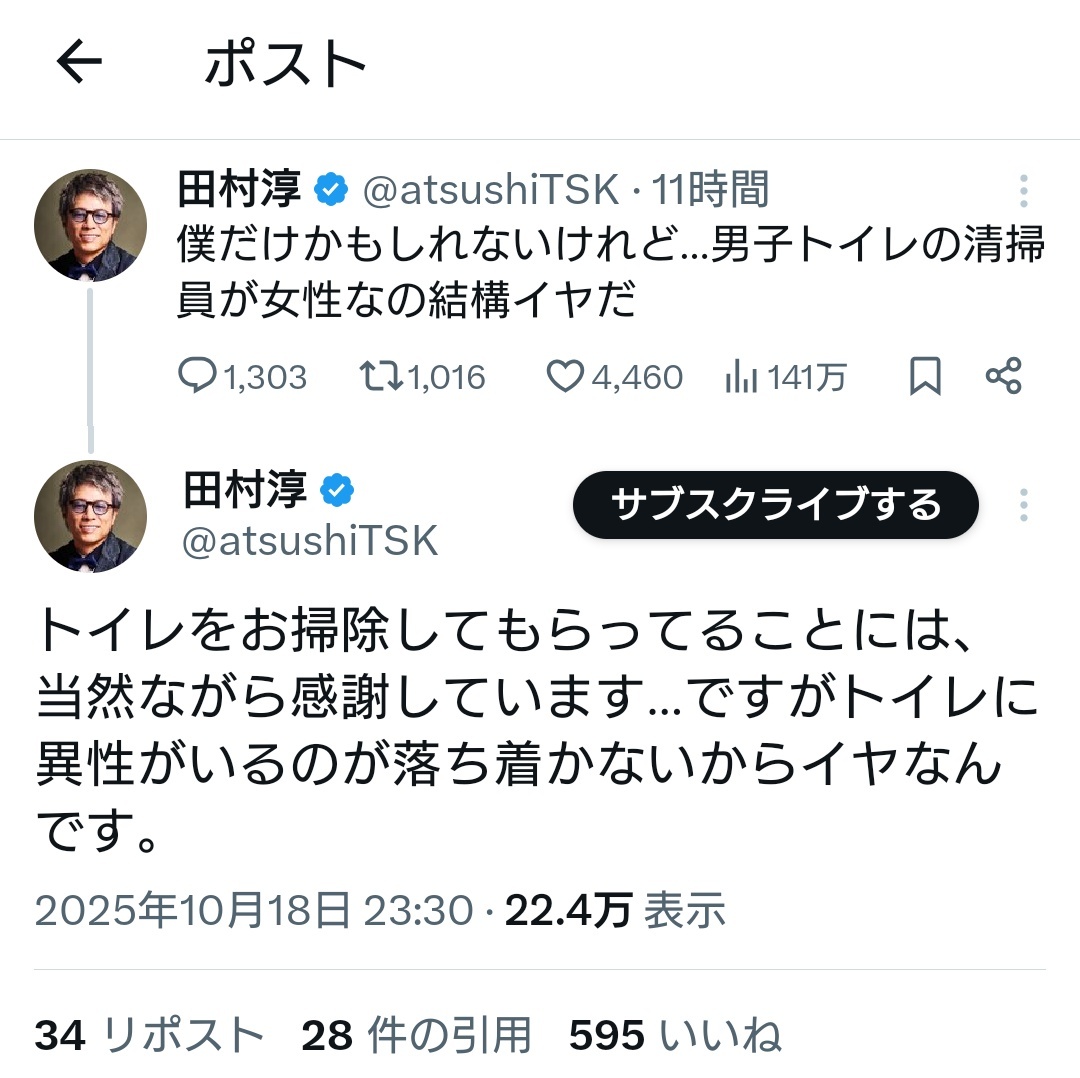View the 34 リポスト list
This screenshot has width=1080, height=1078.
point(149,1036)
